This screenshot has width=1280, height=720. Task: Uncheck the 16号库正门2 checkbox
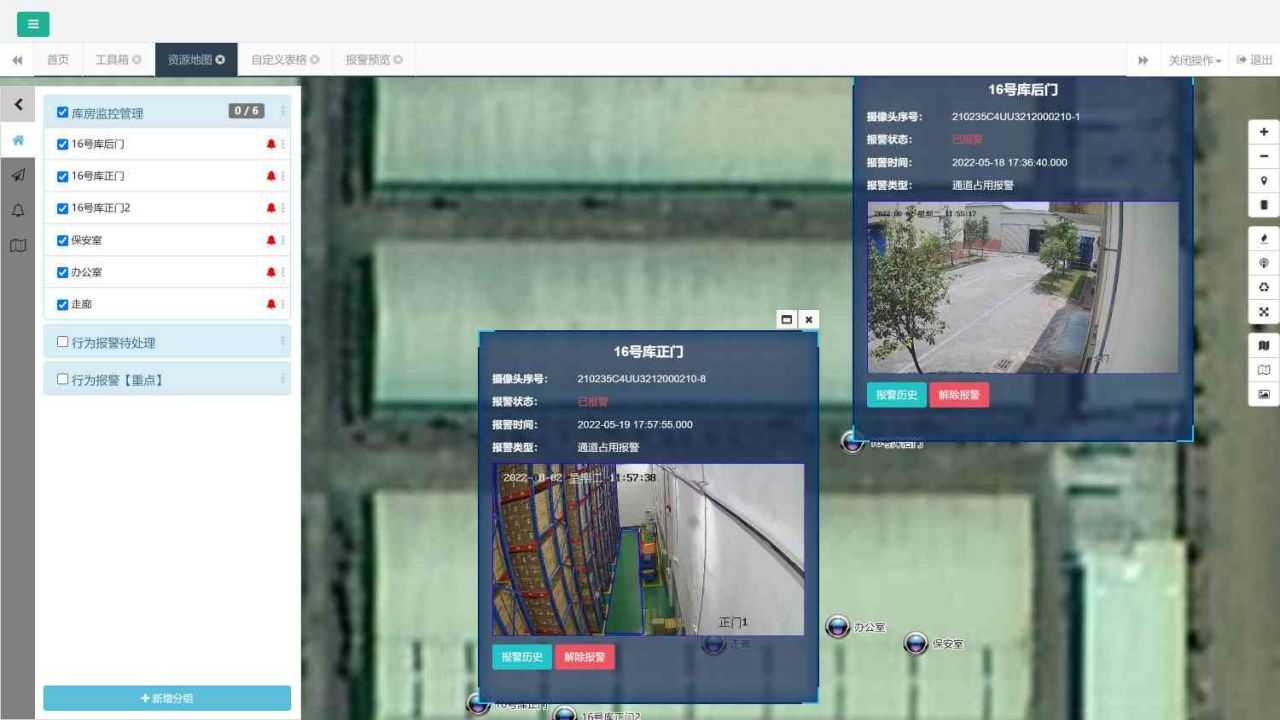[x=63, y=208]
